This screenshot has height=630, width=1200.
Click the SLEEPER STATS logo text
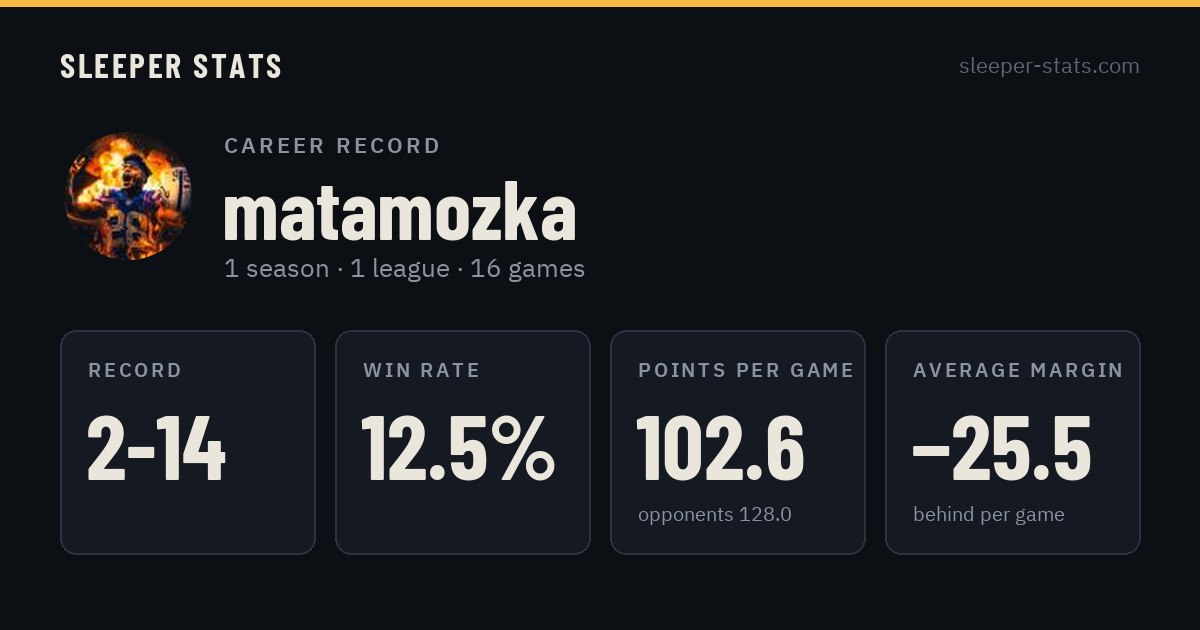click(171, 67)
